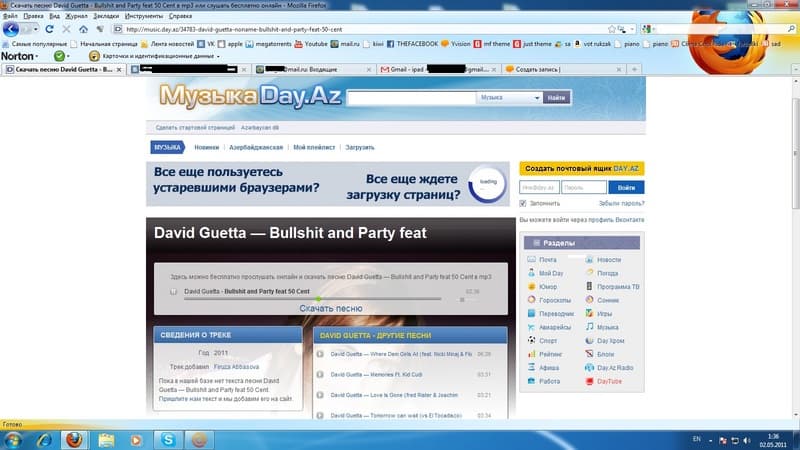
Task: Open the Погода weather icon
Action: 589,273
